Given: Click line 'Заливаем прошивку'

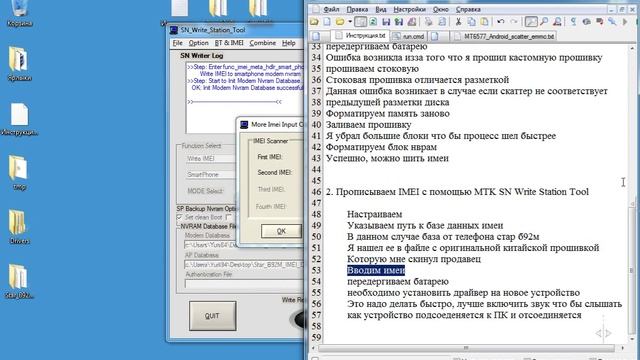Looking at the screenshot, I should coord(369,124).
